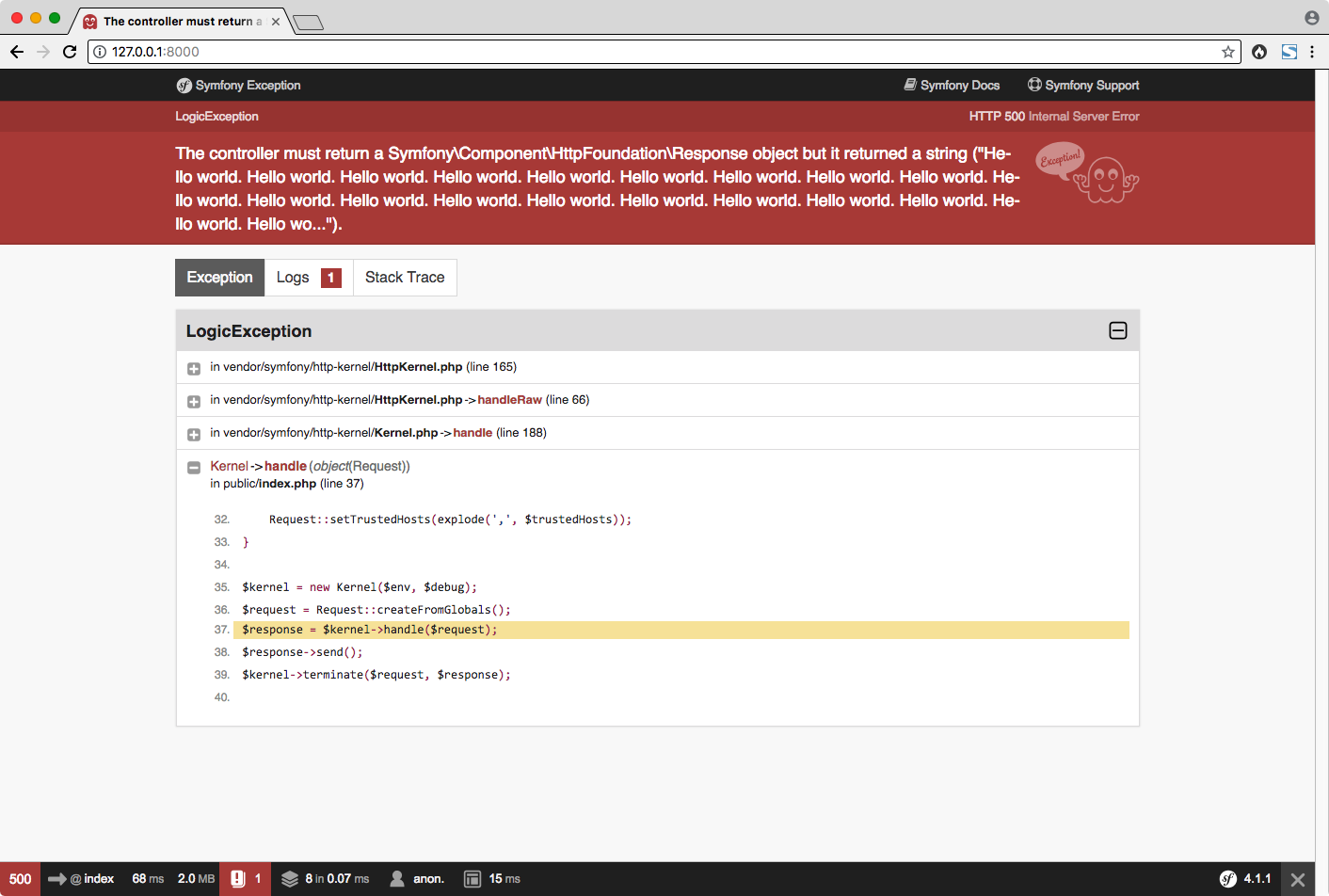The image size is (1329, 896).
Task: Open the Chrome profile icon
Action: 1312,18
